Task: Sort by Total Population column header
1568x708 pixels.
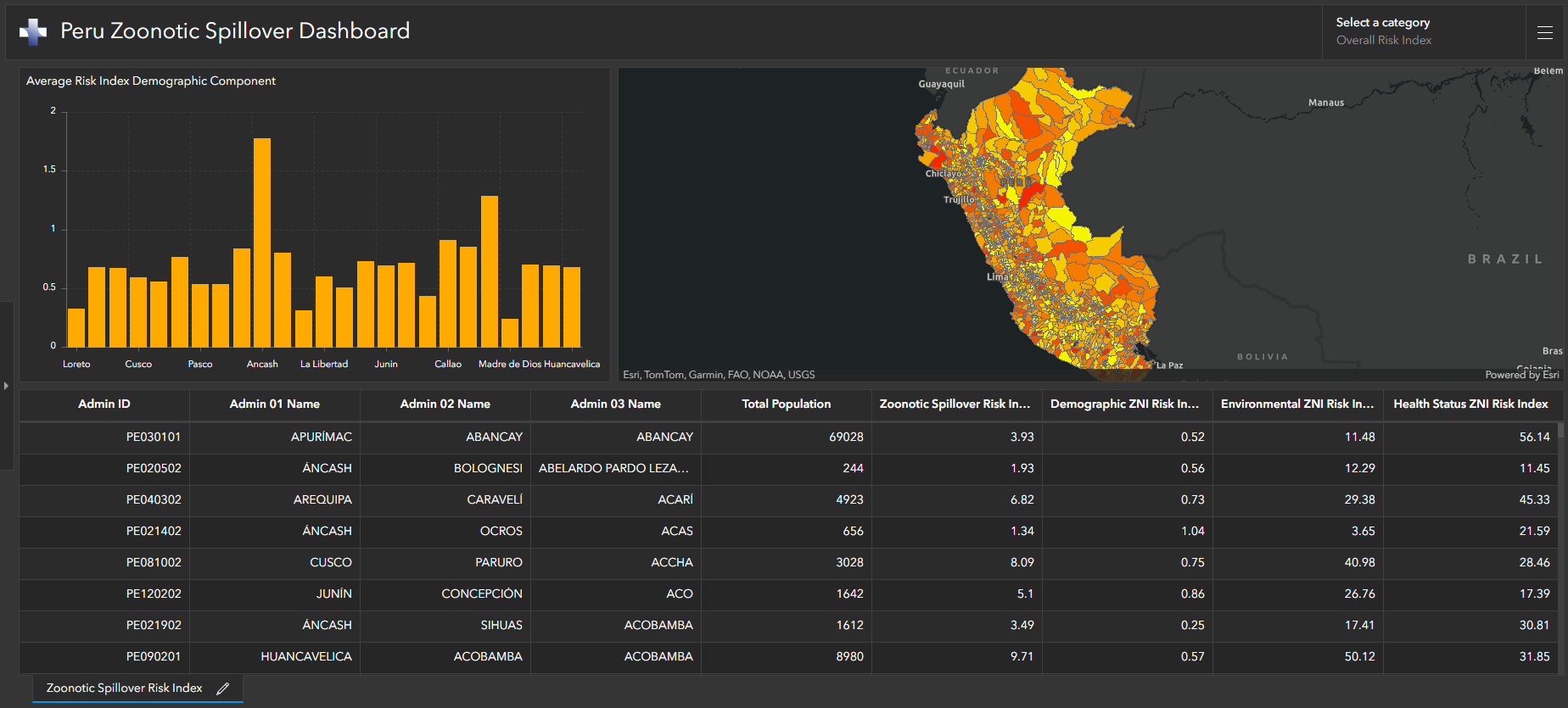Action: 786,404
